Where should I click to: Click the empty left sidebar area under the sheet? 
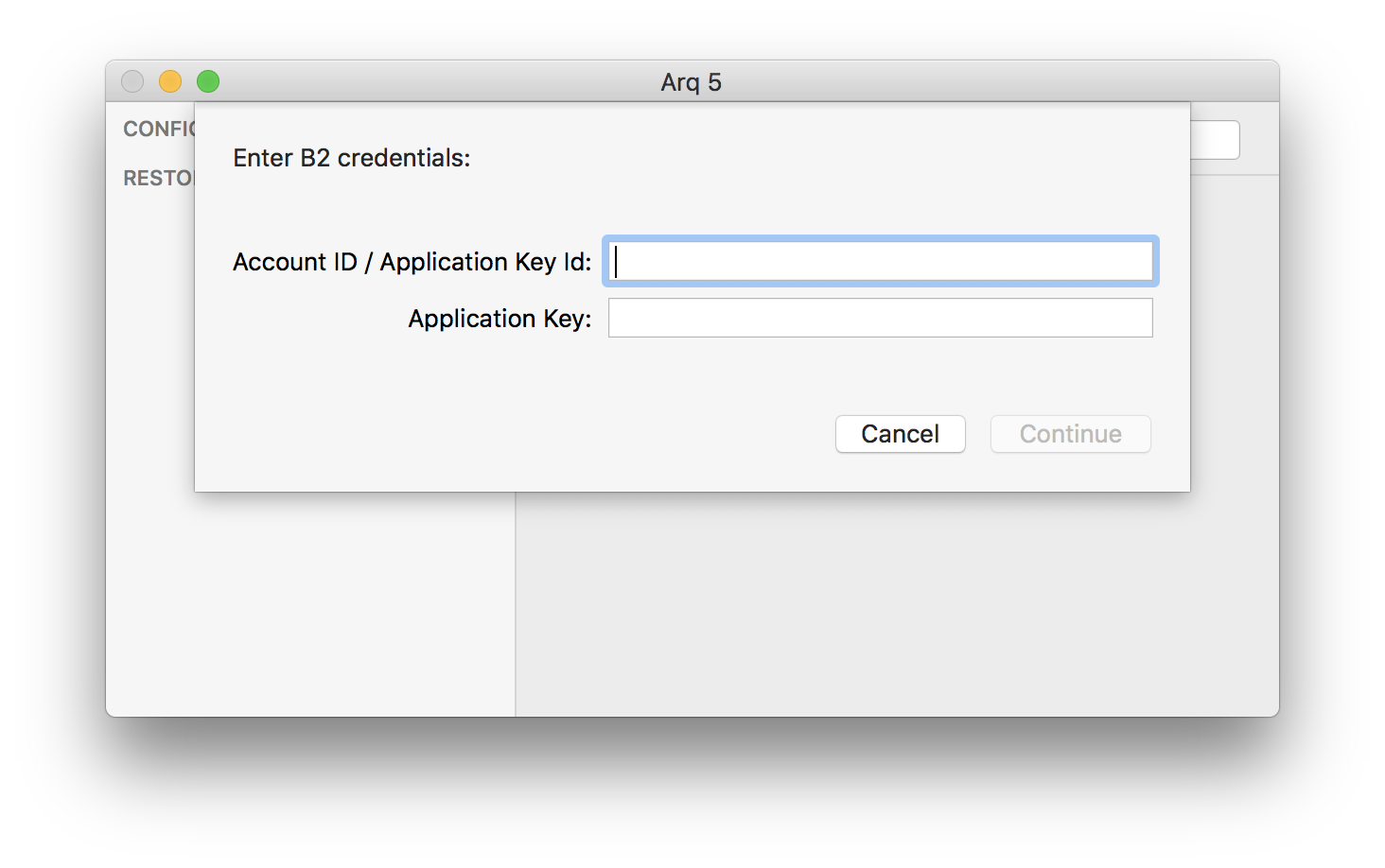pyautogui.click(x=310, y=605)
